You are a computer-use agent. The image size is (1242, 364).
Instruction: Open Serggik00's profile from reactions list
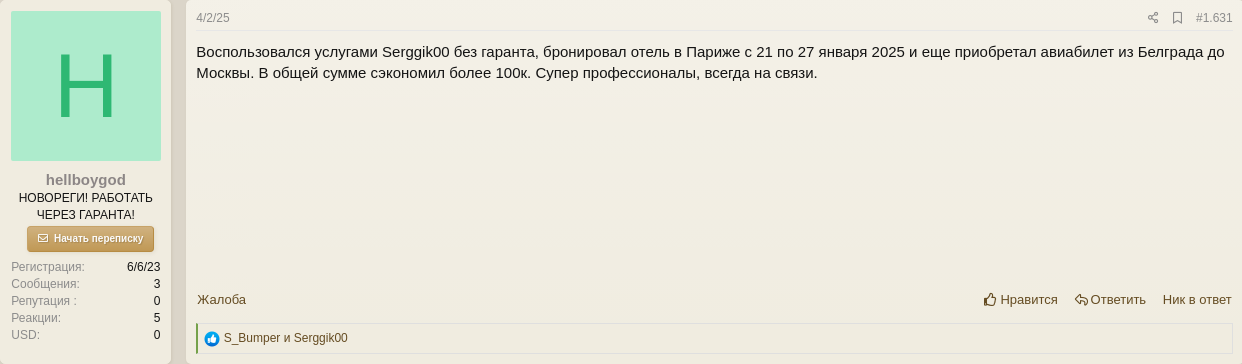[321, 339]
